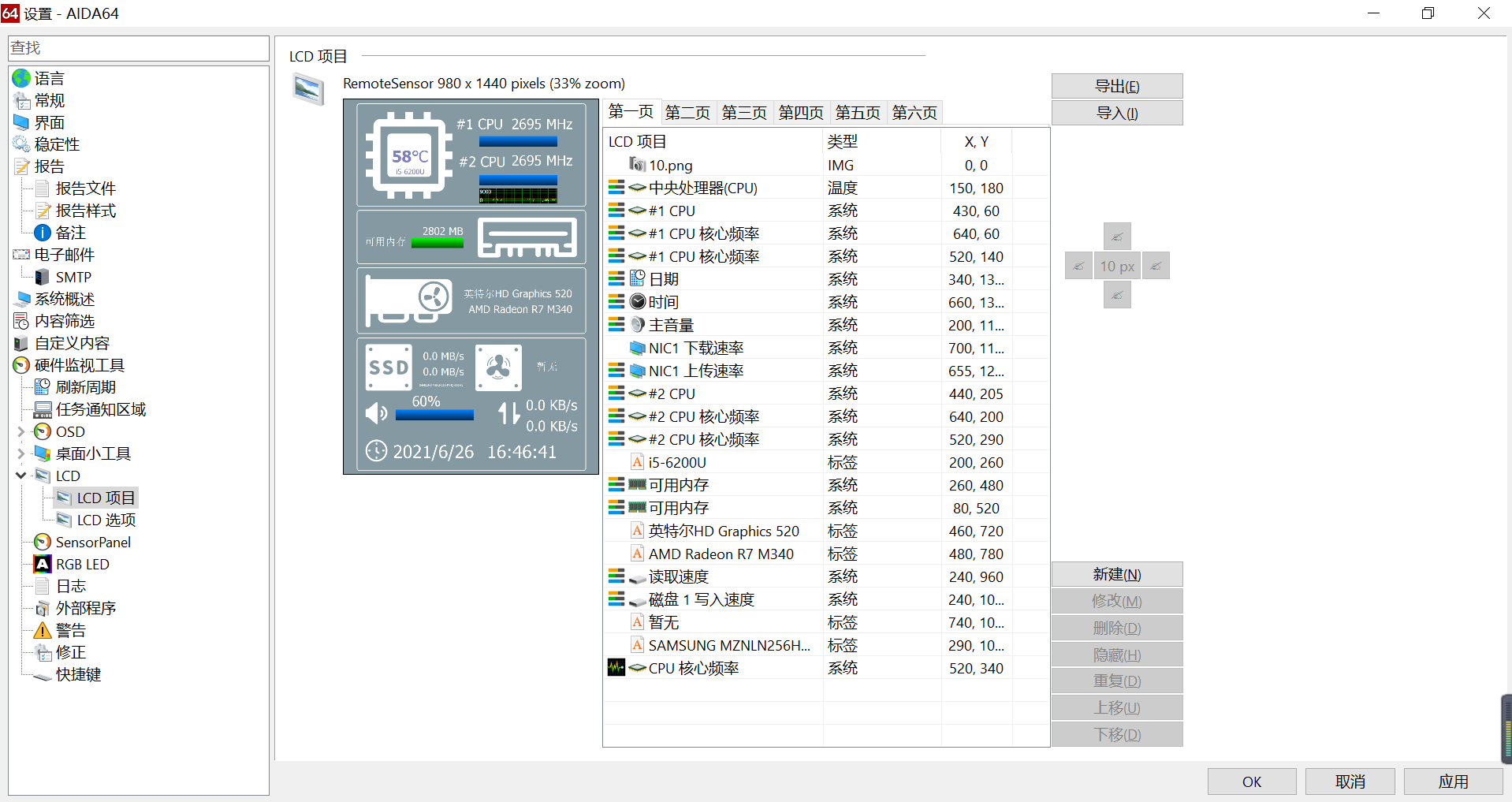
Task: Switch to the 第二页 tab
Action: (x=687, y=113)
